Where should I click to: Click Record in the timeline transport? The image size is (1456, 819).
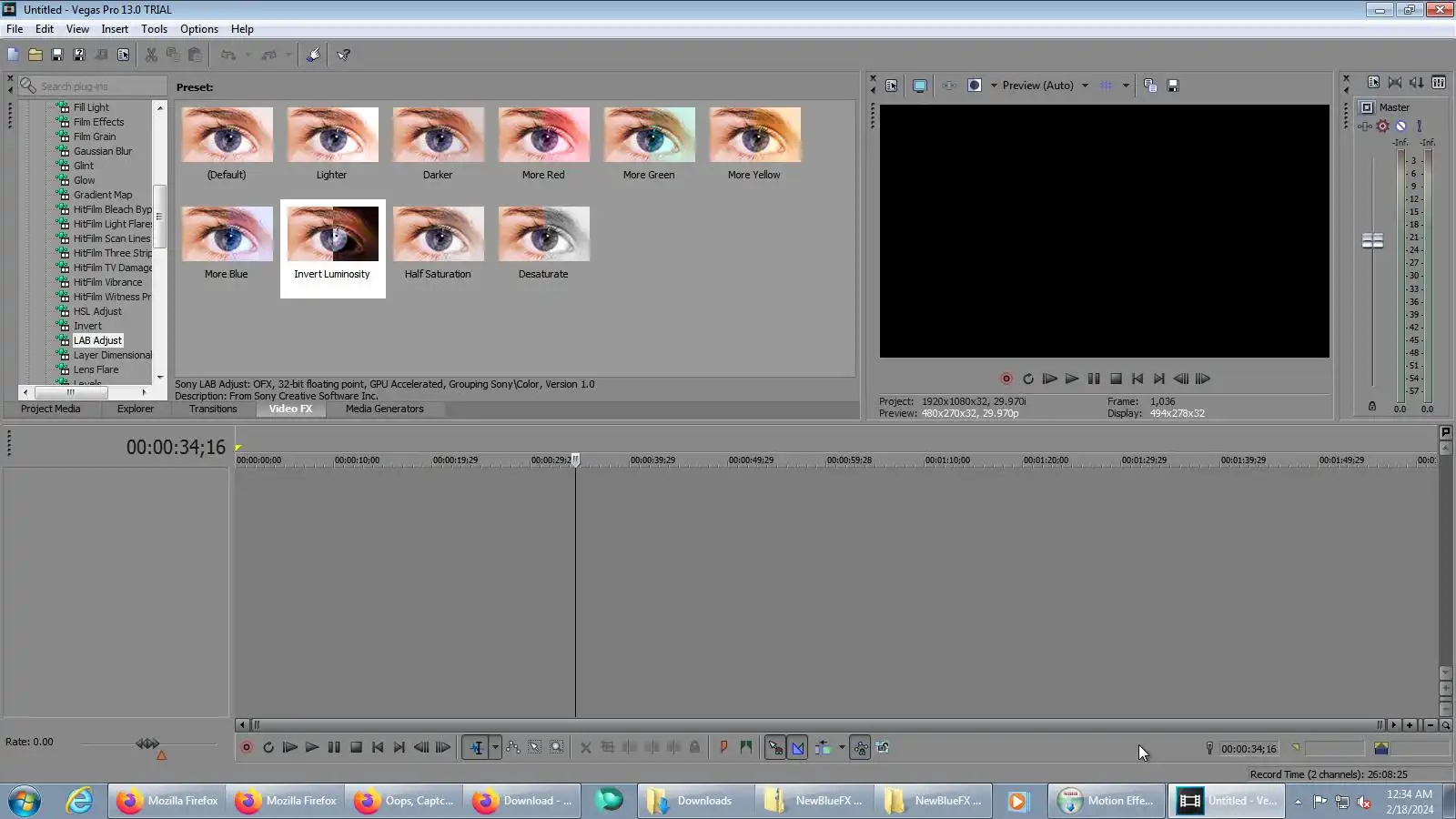click(247, 748)
